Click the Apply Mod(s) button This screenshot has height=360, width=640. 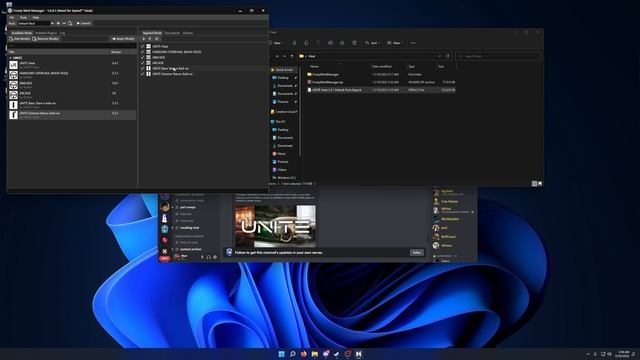pos(123,39)
